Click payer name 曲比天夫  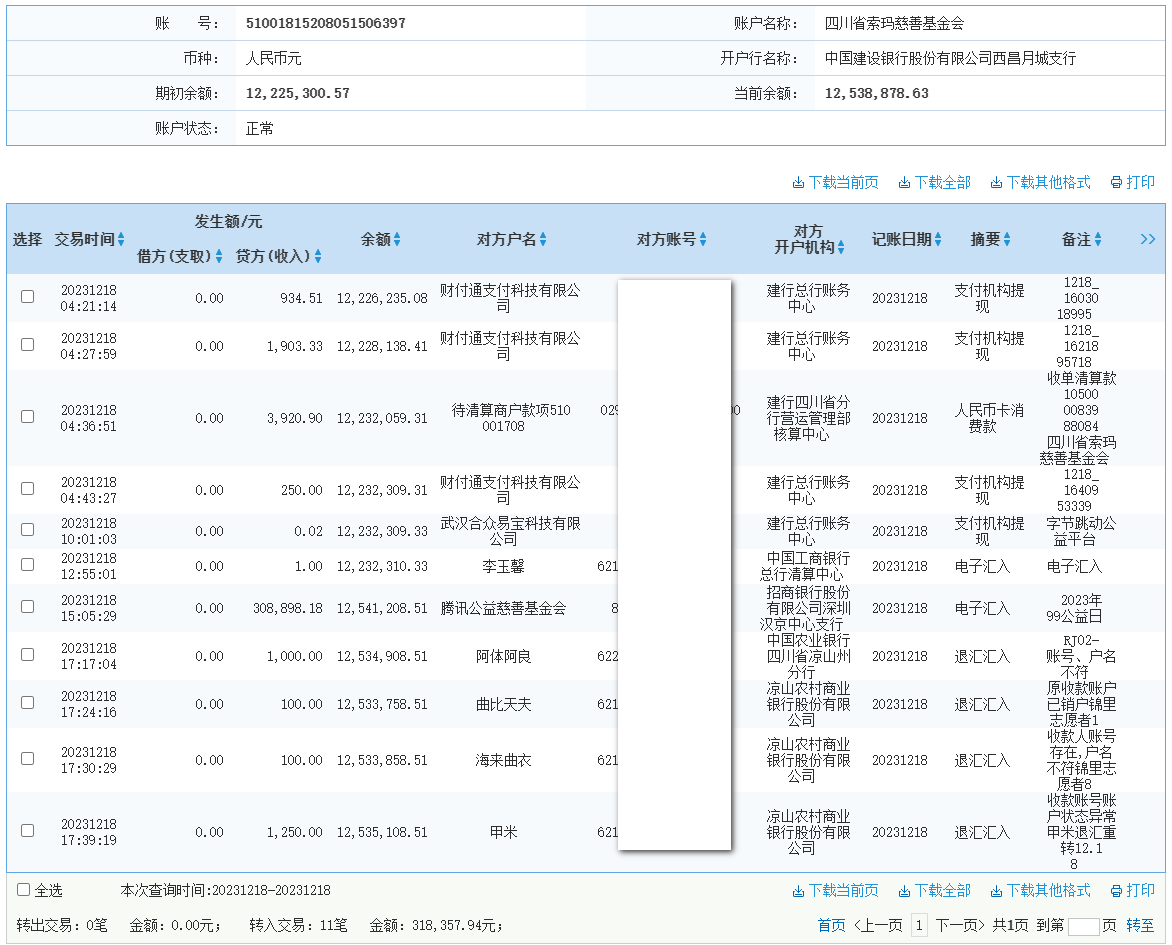[503, 704]
